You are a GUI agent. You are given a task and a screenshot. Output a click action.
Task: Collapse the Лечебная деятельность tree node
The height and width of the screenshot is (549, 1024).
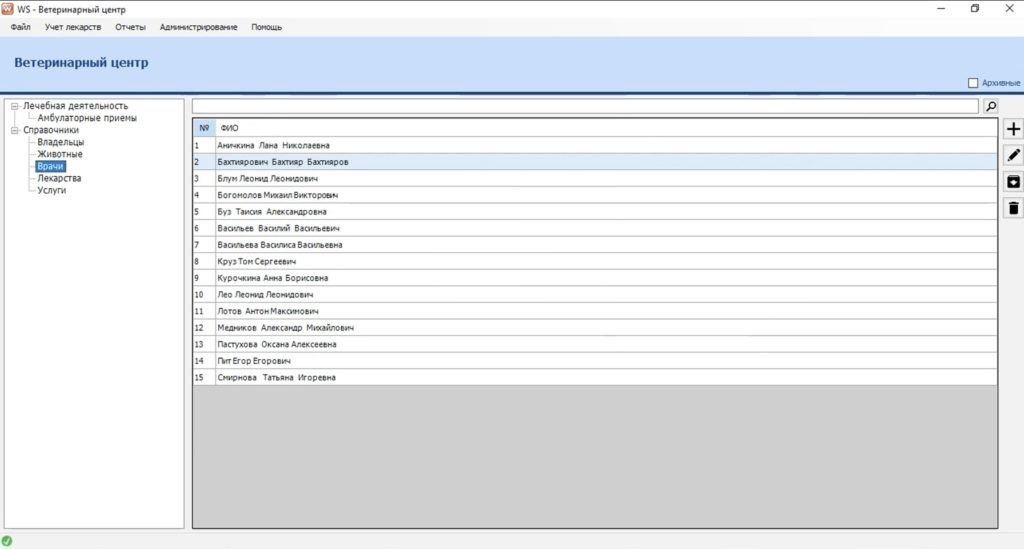(x=14, y=106)
